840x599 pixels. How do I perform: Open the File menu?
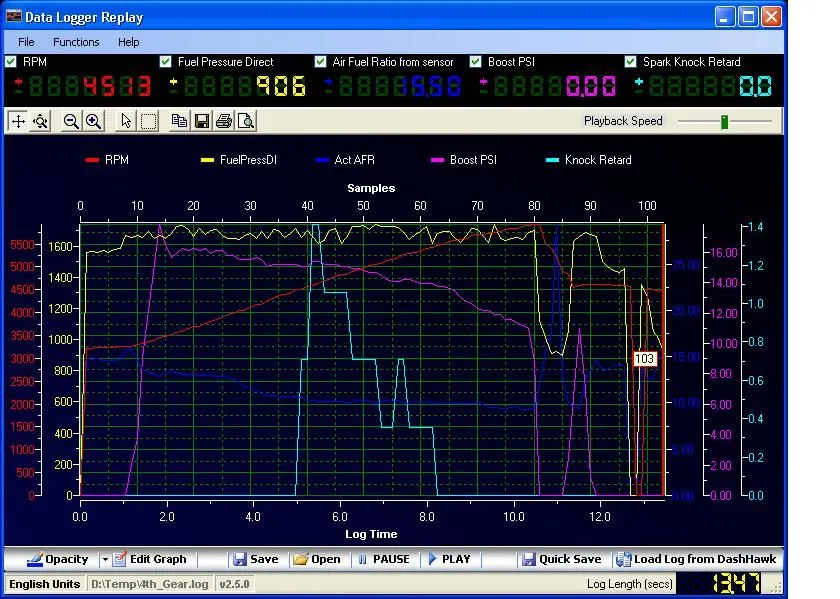tap(26, 42)
